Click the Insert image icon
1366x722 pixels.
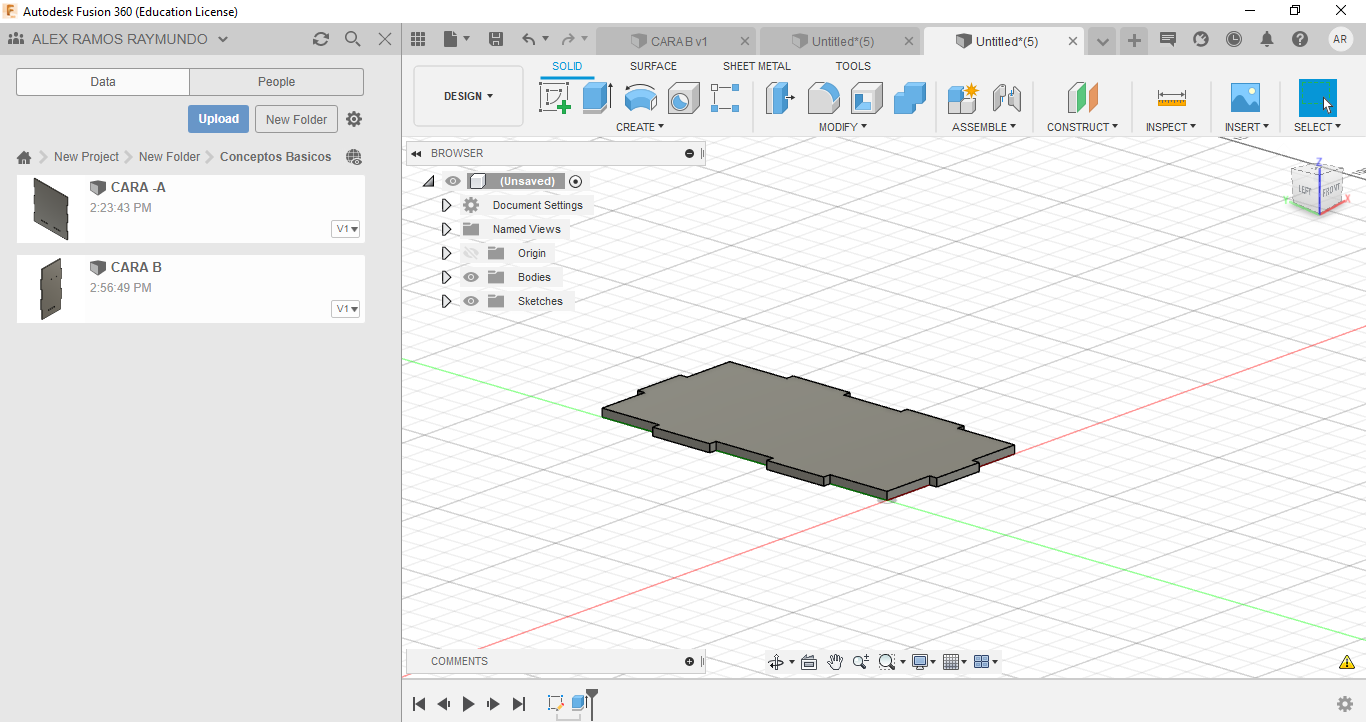click(1245, 98)
